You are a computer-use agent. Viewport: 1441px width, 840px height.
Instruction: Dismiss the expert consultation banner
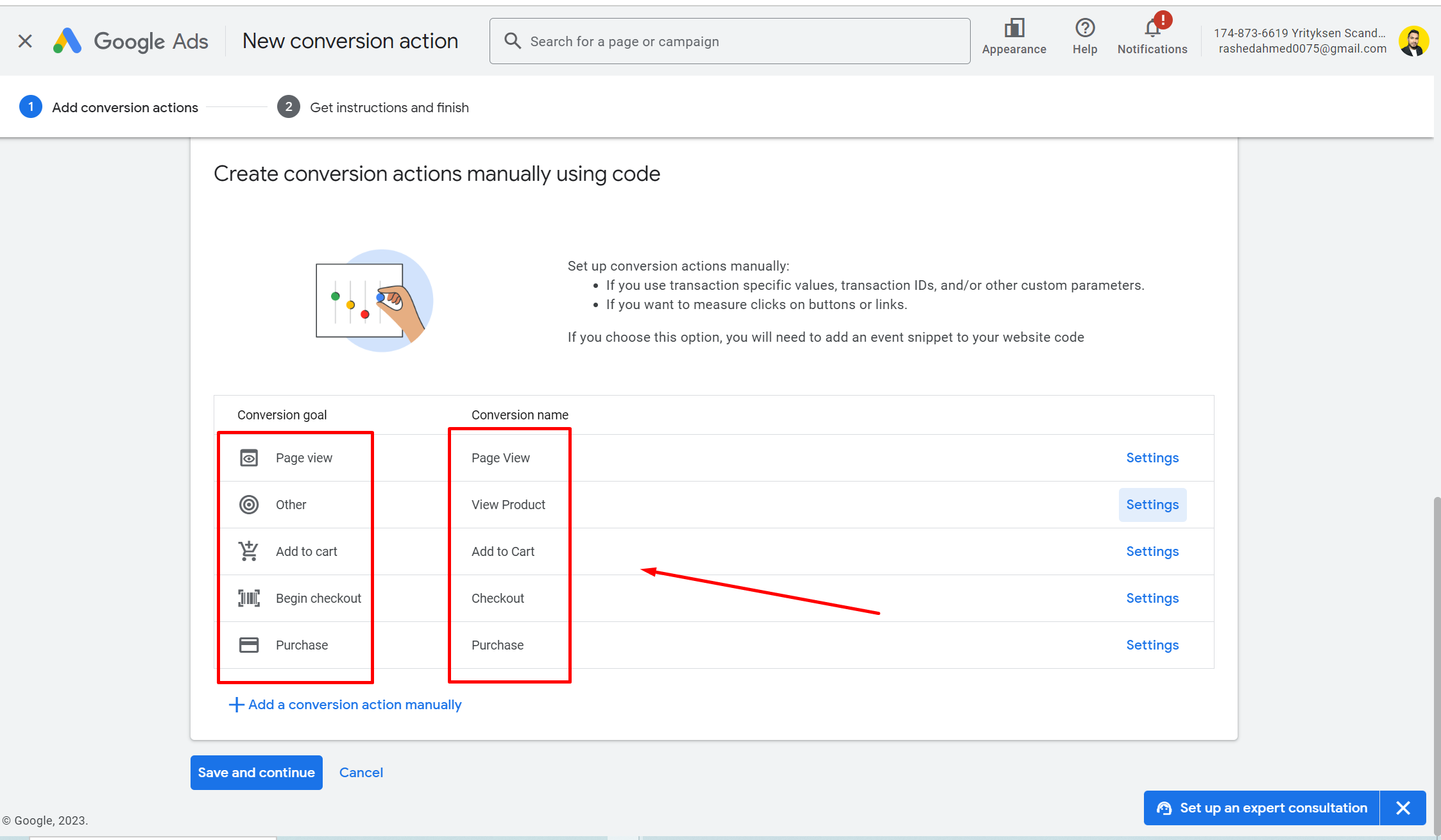1403,808
